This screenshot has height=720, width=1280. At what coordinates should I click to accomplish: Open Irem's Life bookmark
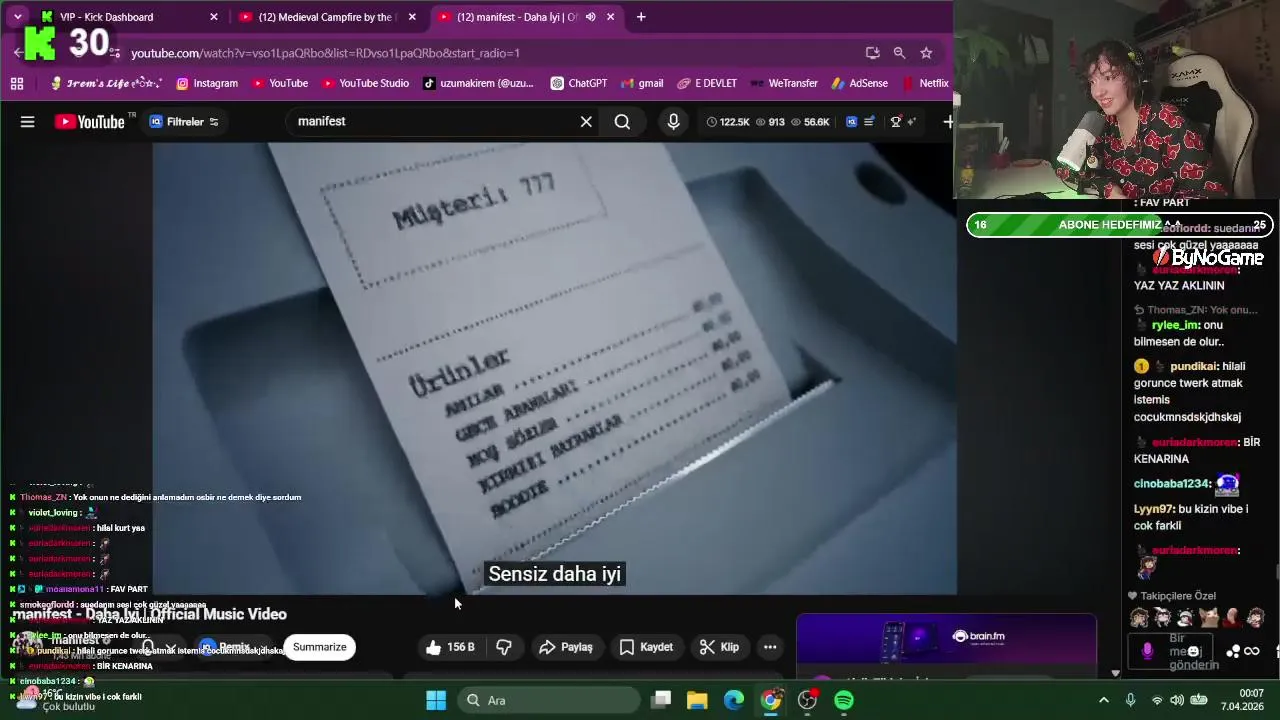click(106, 83)
